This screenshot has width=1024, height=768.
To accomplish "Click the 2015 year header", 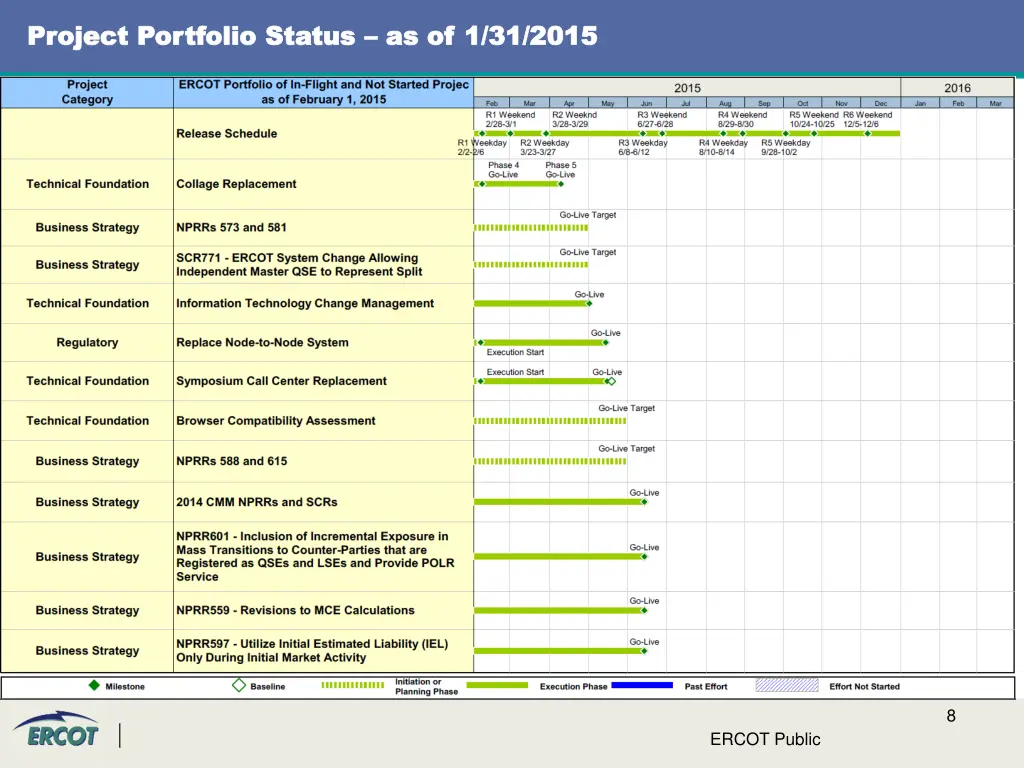I will (x=687, y=88).
